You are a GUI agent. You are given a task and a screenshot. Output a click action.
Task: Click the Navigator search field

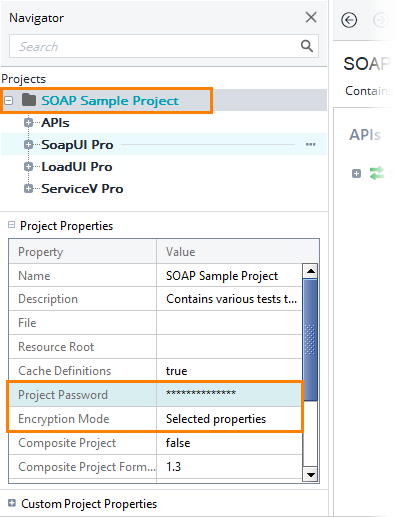point(164,46)
